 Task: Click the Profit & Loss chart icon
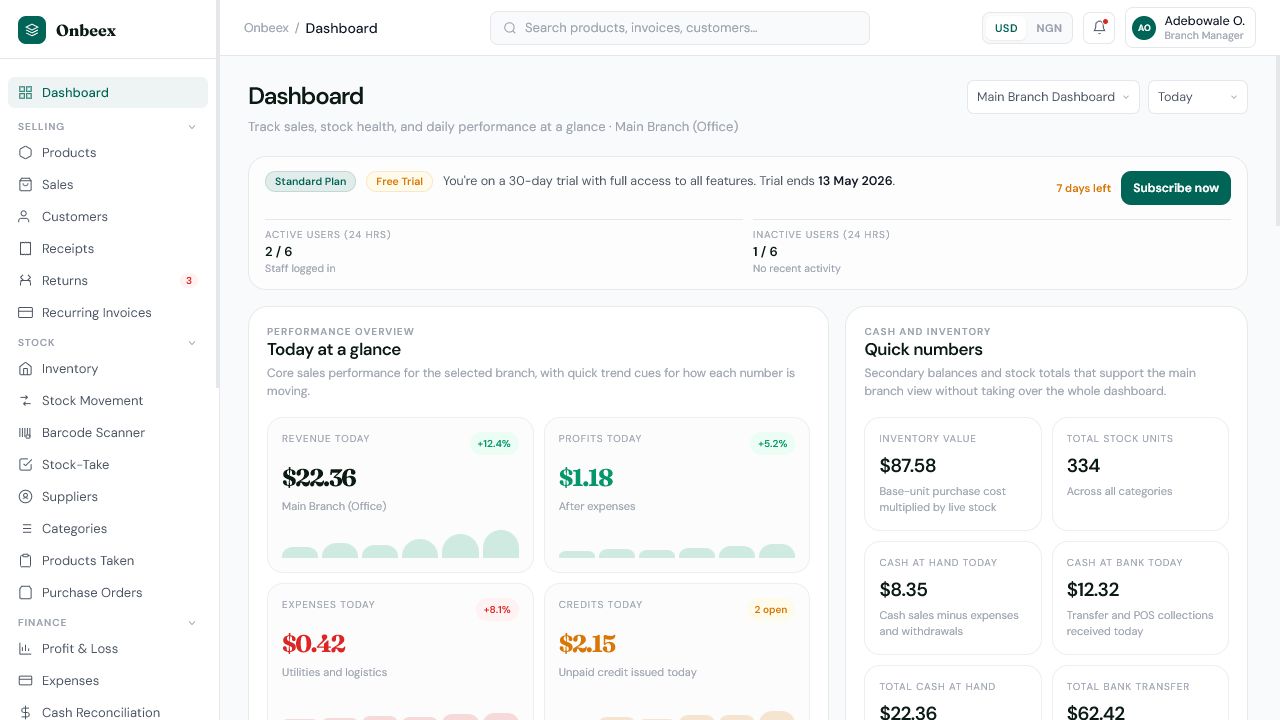pos(26,648)
